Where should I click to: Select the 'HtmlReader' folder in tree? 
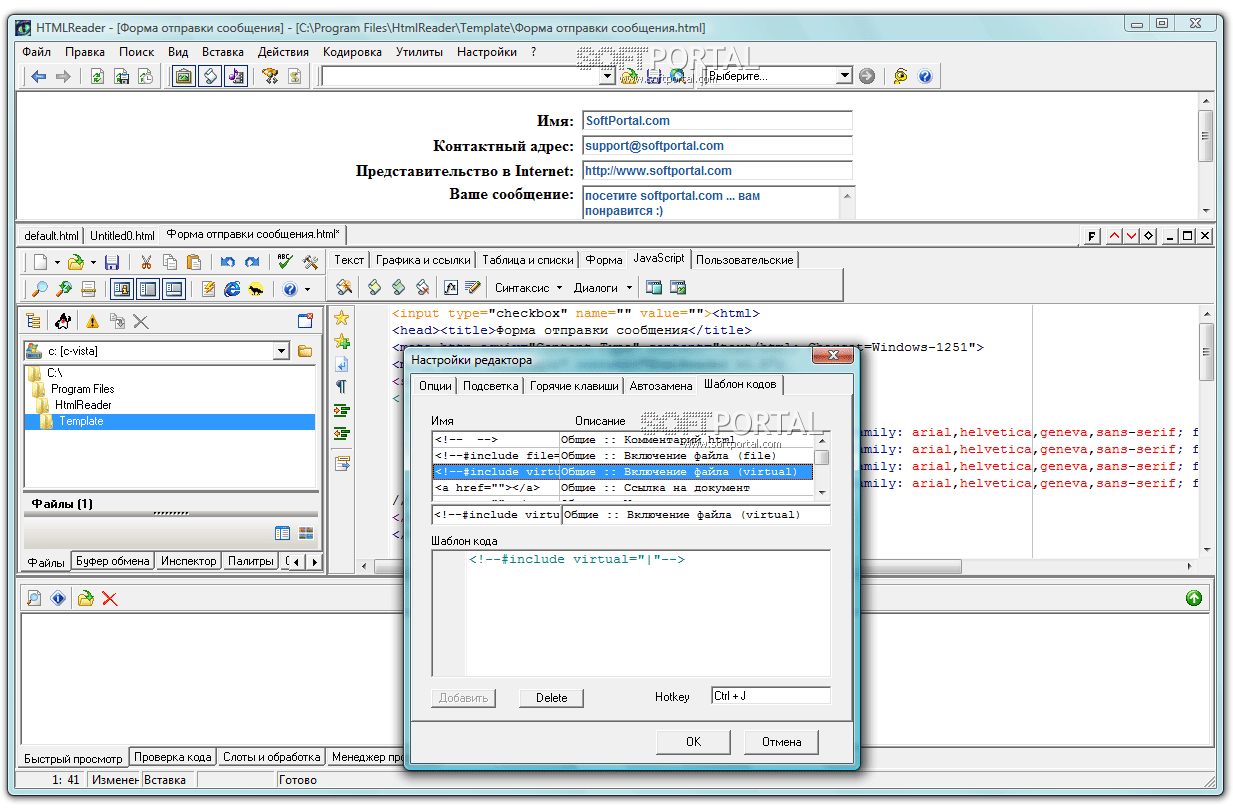(x=83, y=405)
